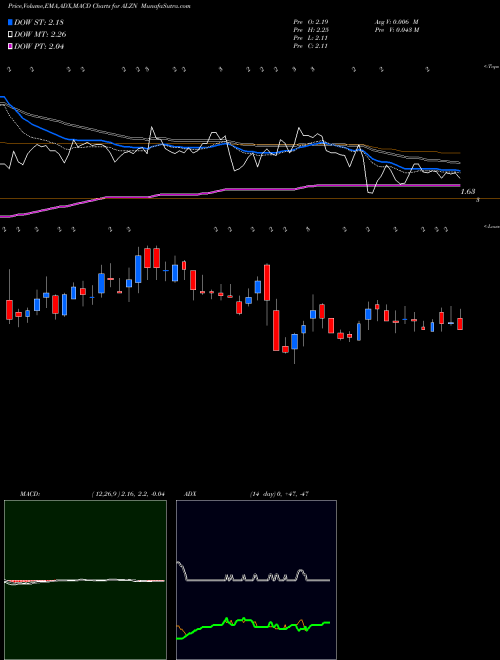The image size is (500, 660).
Task: Open the dark blue ADX indicator chart panel
Action: (x=256, y=580)
